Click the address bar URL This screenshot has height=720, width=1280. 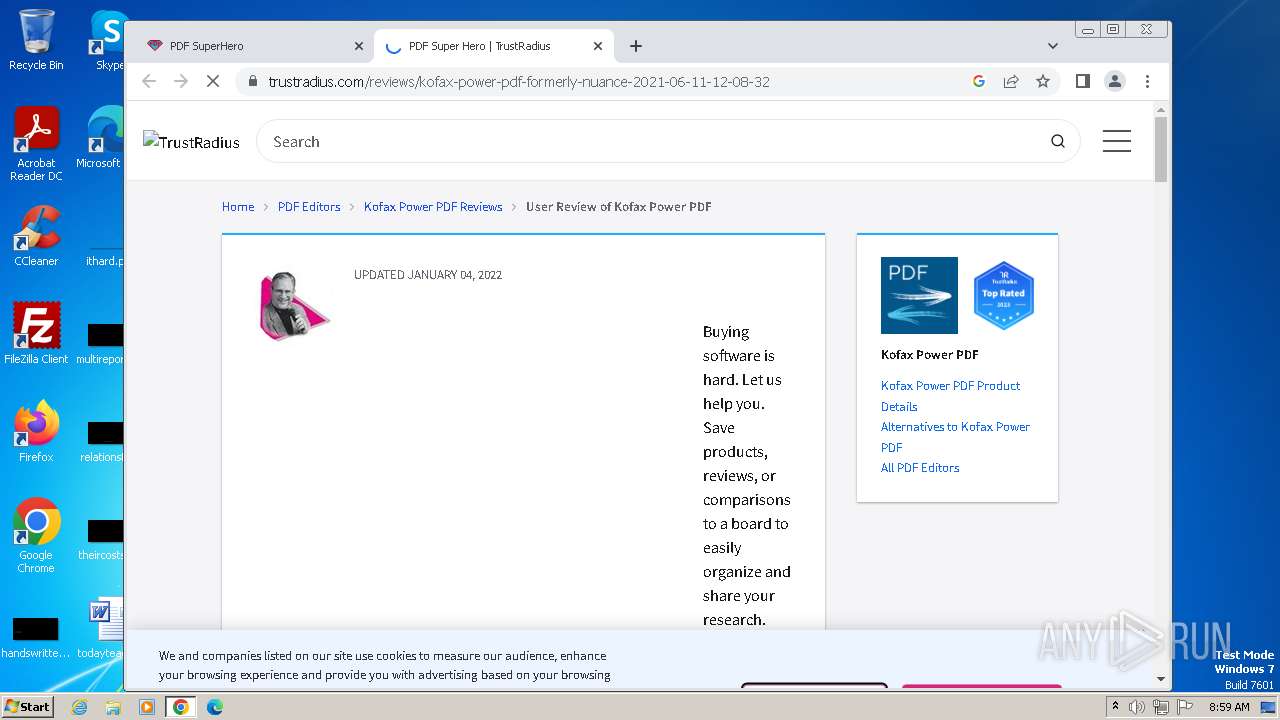(519, 82)
